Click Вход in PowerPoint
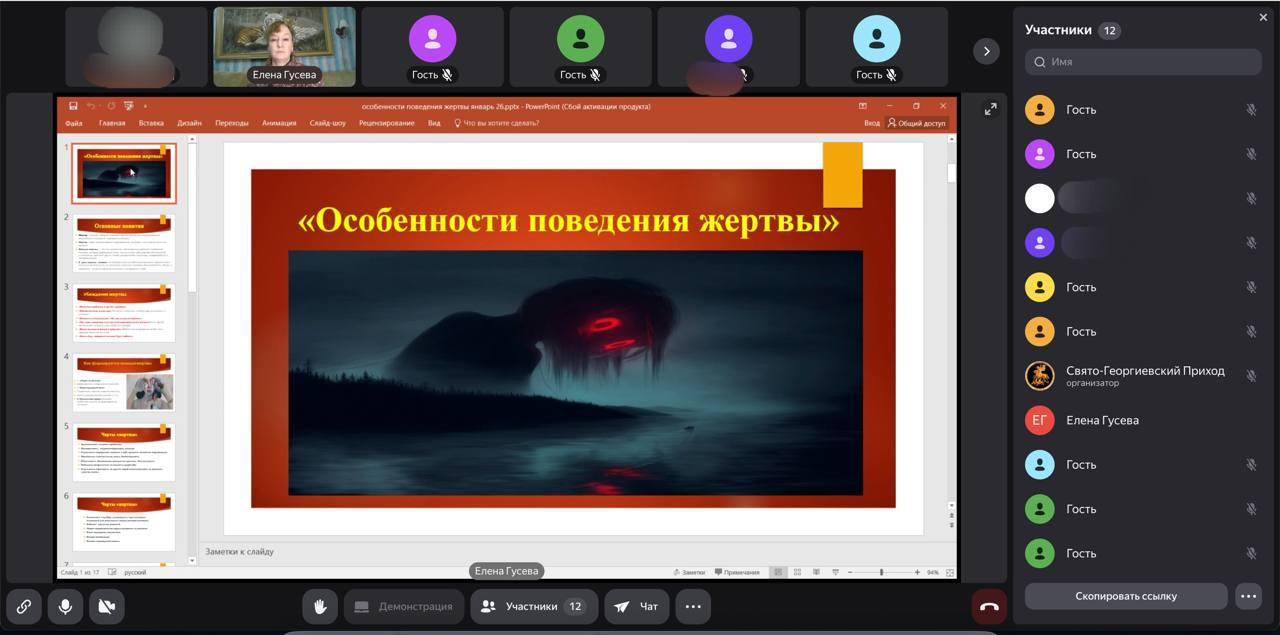Viewport: 1280px width, 635px height. click(872, 123)
